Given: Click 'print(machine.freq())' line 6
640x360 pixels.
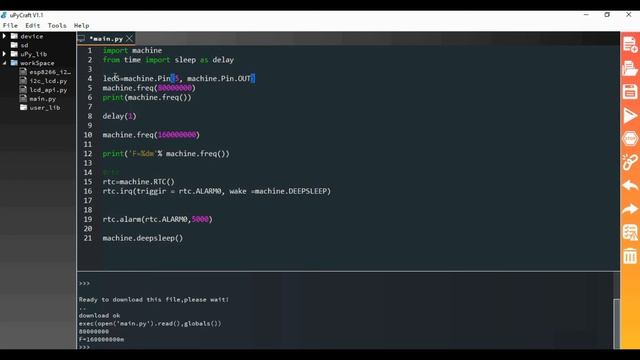Looking at the screenshot, I should (147, 97).
